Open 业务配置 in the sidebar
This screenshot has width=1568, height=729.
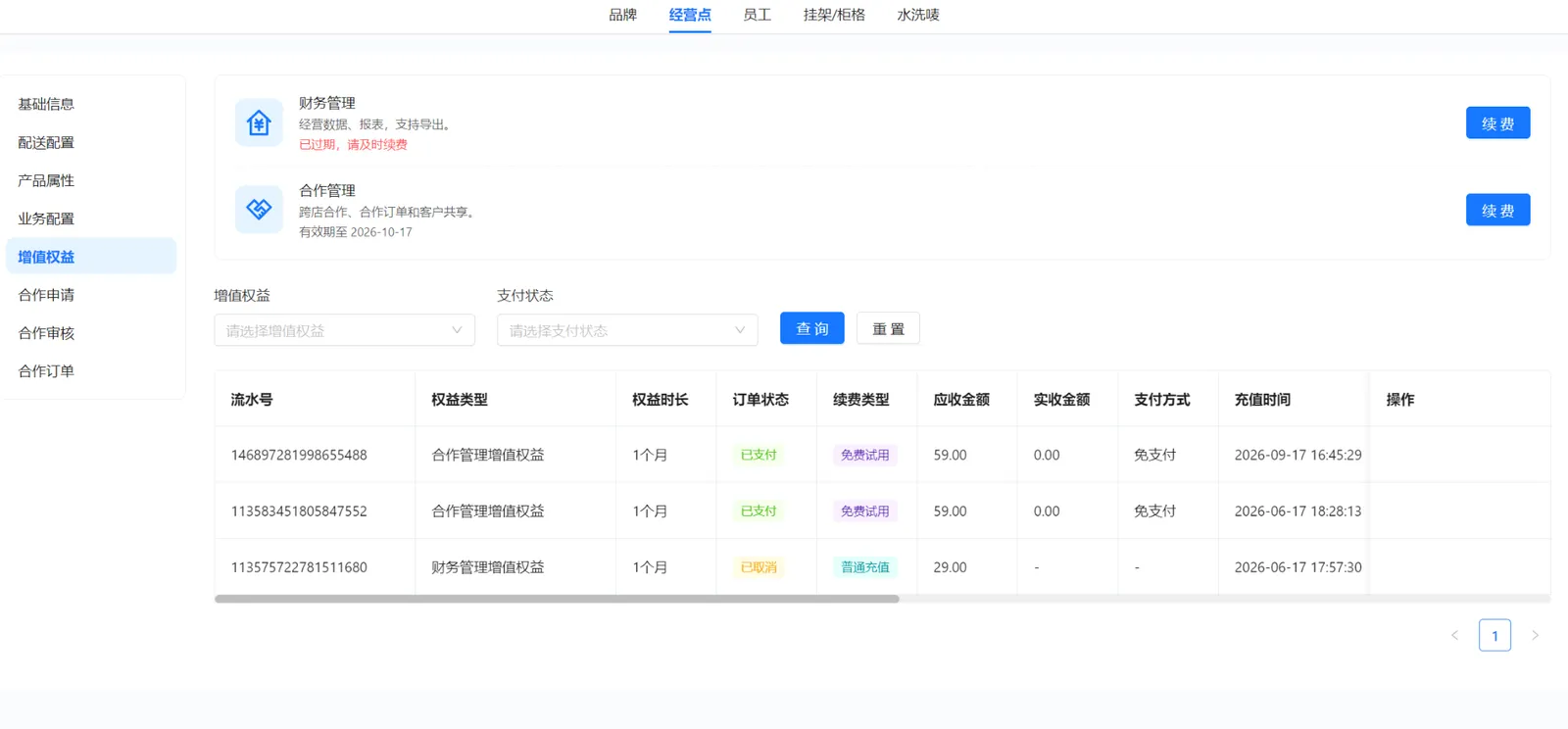pyautogui.click(x=91, y=219)
